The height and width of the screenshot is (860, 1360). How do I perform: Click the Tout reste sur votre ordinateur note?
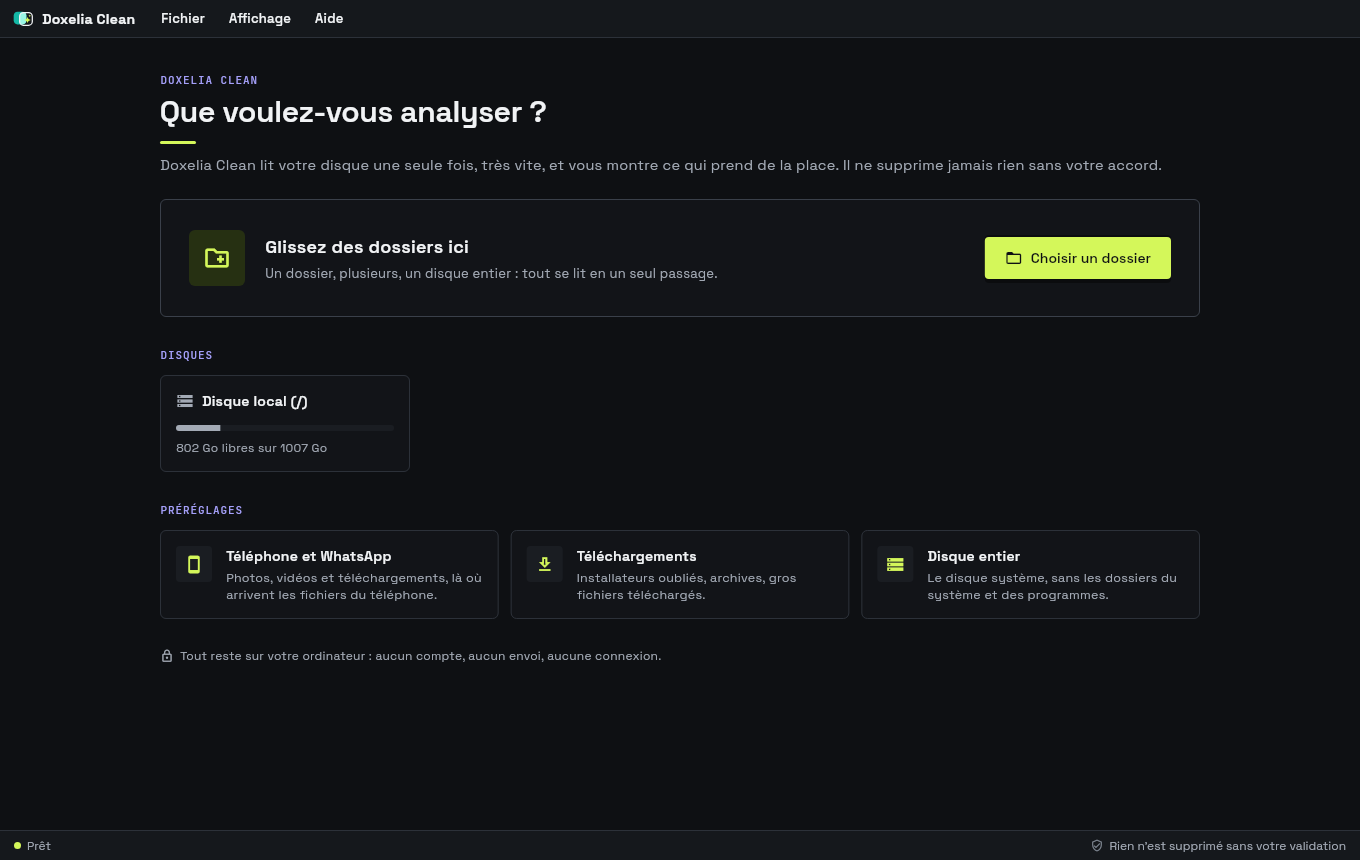[421, 656]
